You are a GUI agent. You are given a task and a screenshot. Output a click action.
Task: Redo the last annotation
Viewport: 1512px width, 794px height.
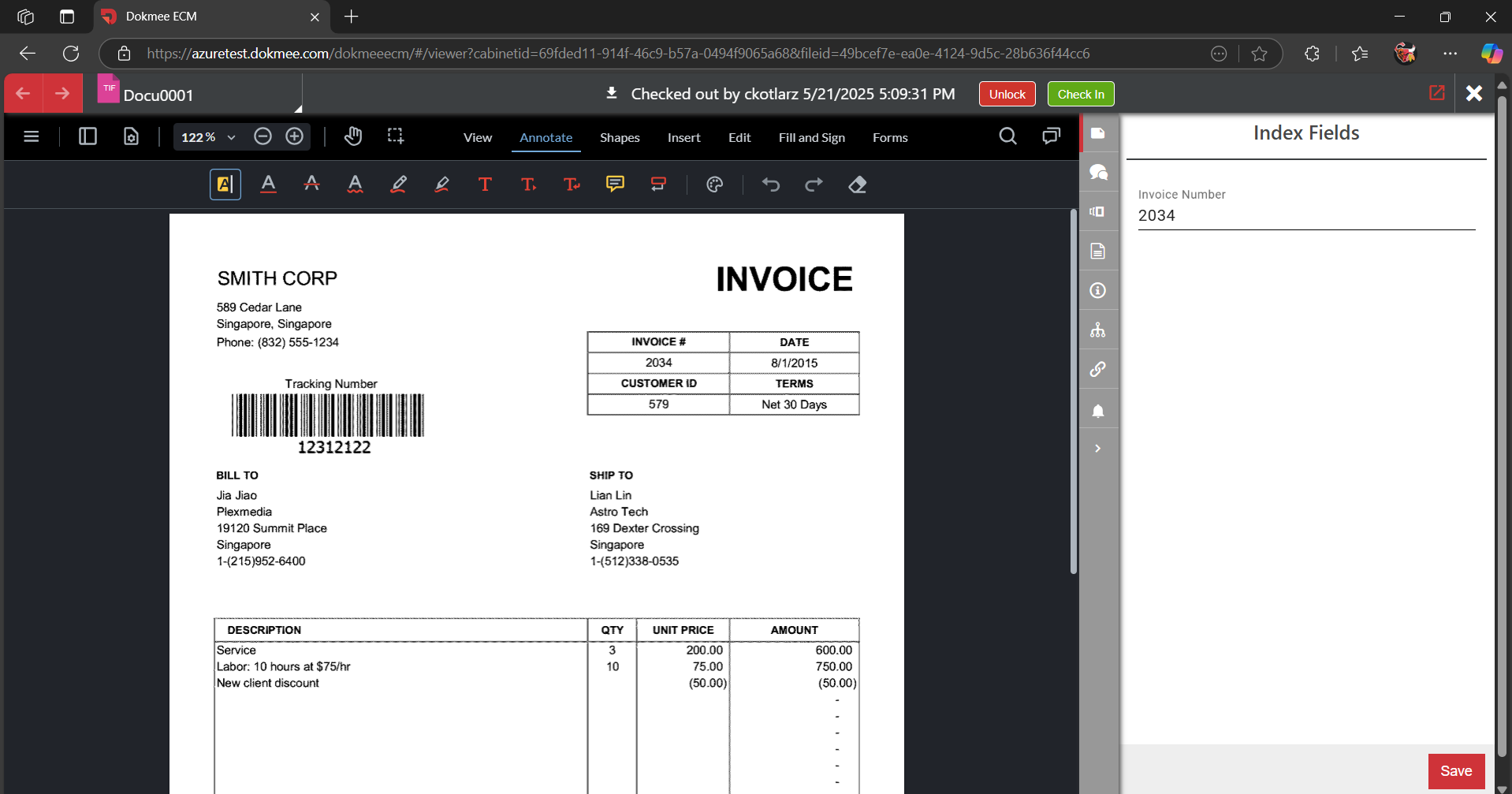pos(814,185)
